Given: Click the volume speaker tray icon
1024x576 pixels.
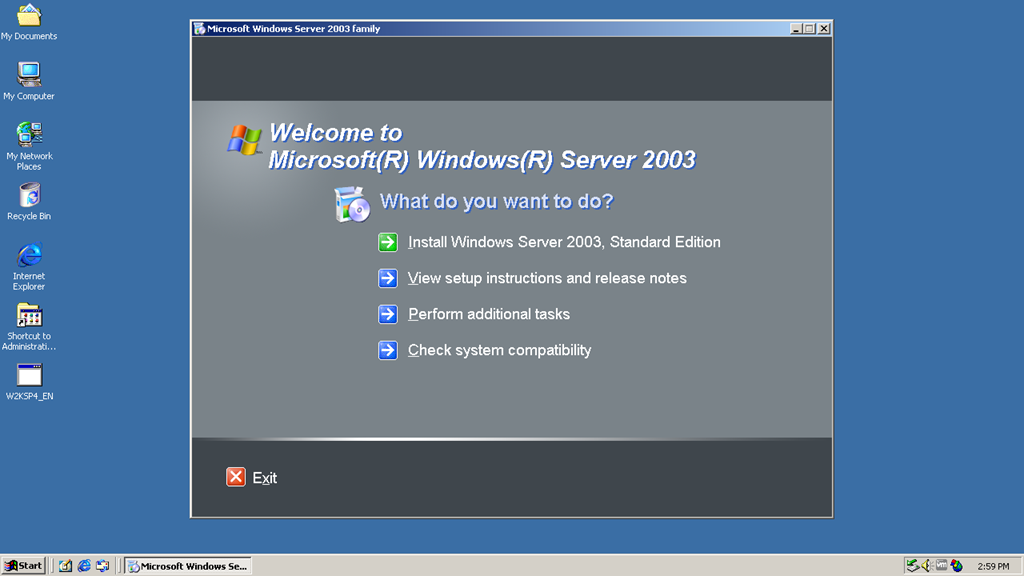Looking at the screenshot, I should click(927, 566).
